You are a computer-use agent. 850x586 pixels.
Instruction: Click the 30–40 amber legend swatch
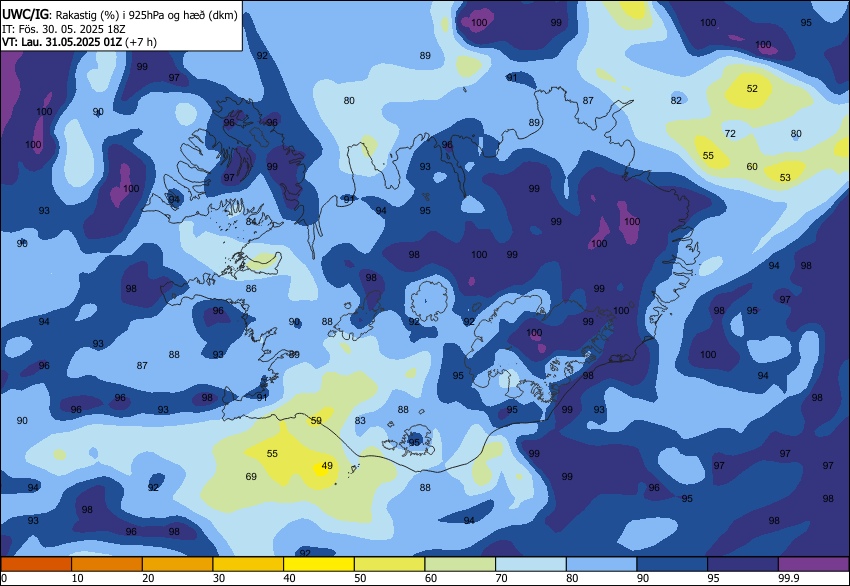tap(248, 564)
